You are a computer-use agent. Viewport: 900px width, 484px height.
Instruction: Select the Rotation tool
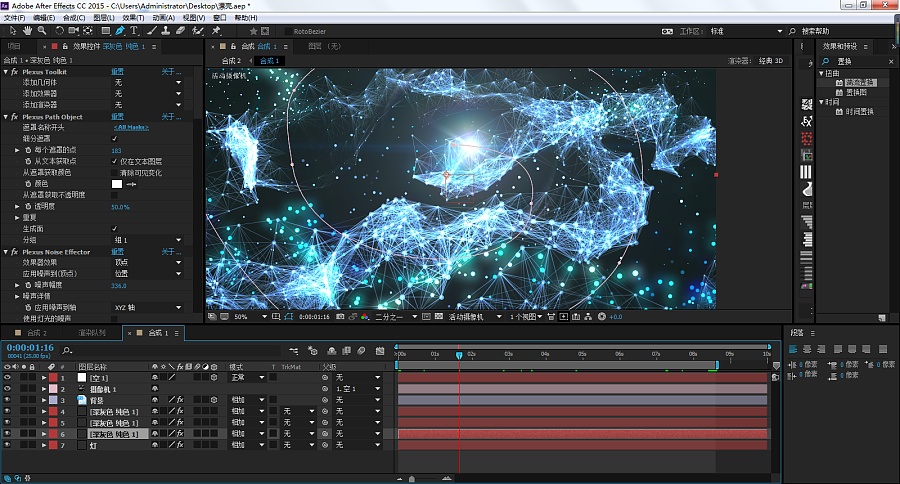59,31
